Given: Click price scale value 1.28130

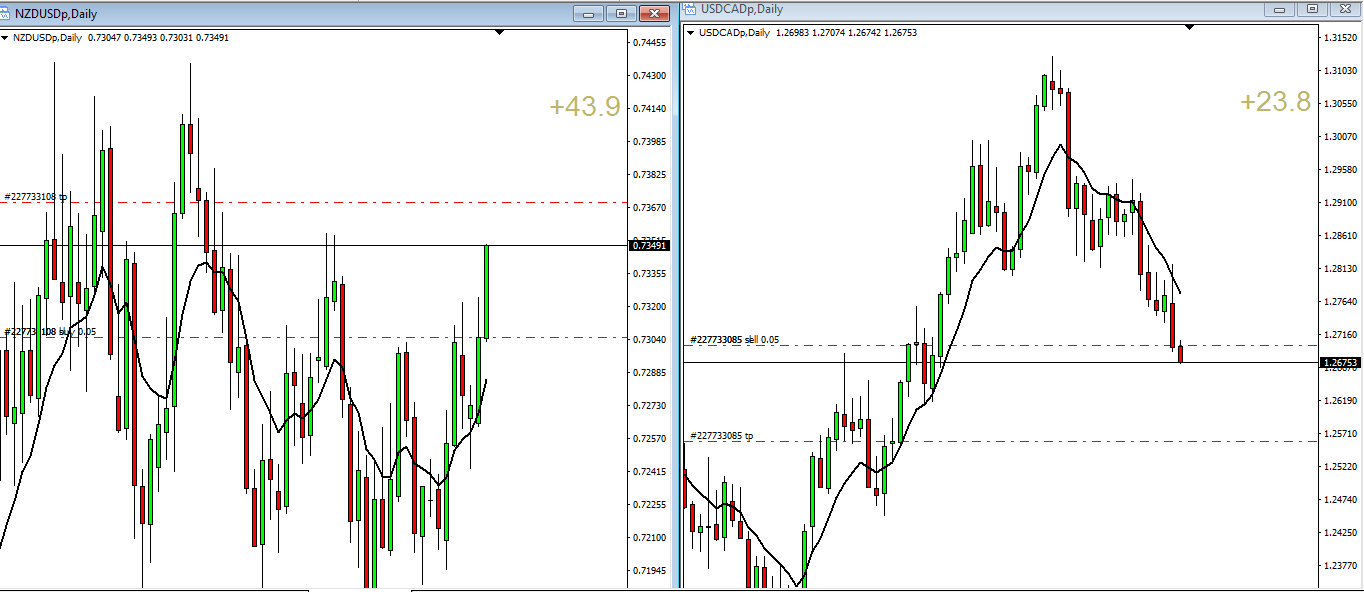Looking at the screenshot, I should 1341,269.
